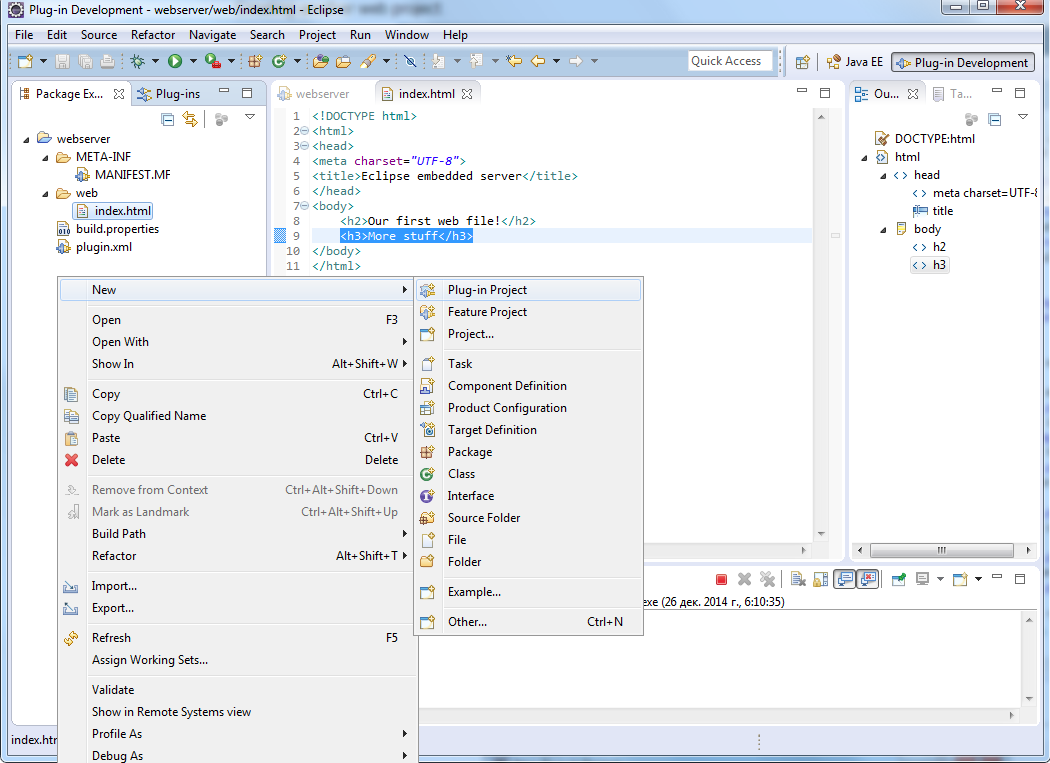Open the Package Explorer View Menu dropdown
The width and height of the screenshot is (1050, 763).
click(x=250, y=117)
